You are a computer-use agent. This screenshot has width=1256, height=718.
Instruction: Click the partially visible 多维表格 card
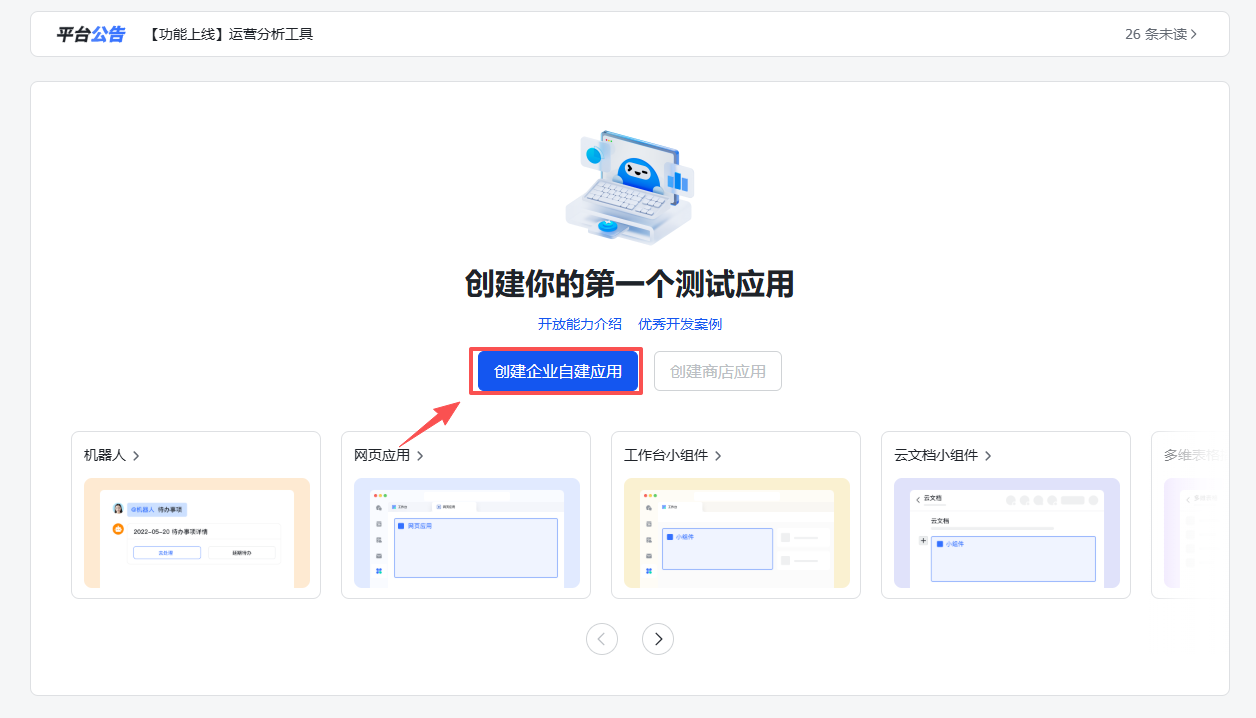click(x=1210, y=515)
